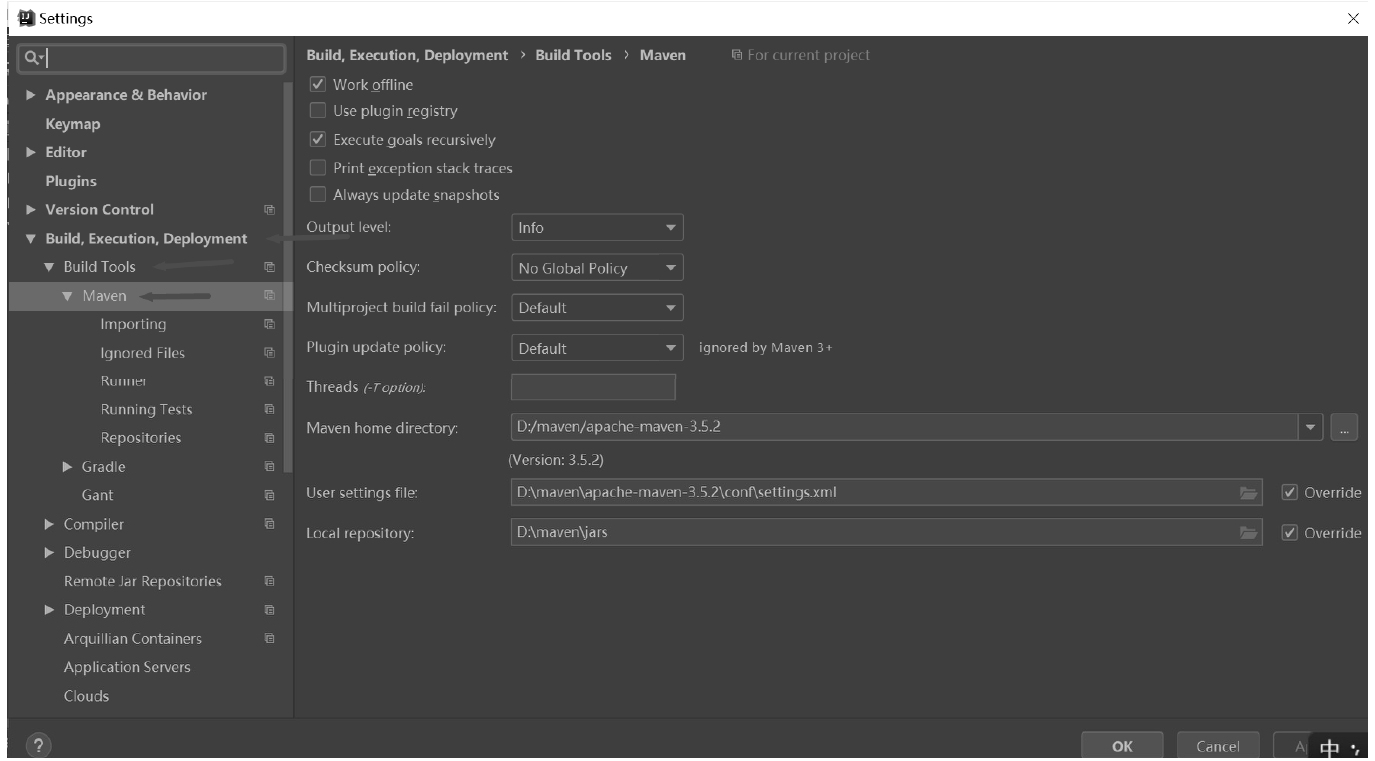Click the browse ellipsis button for Maven home
This screenshot has height=761, width=1375.
pos(1344,427)
